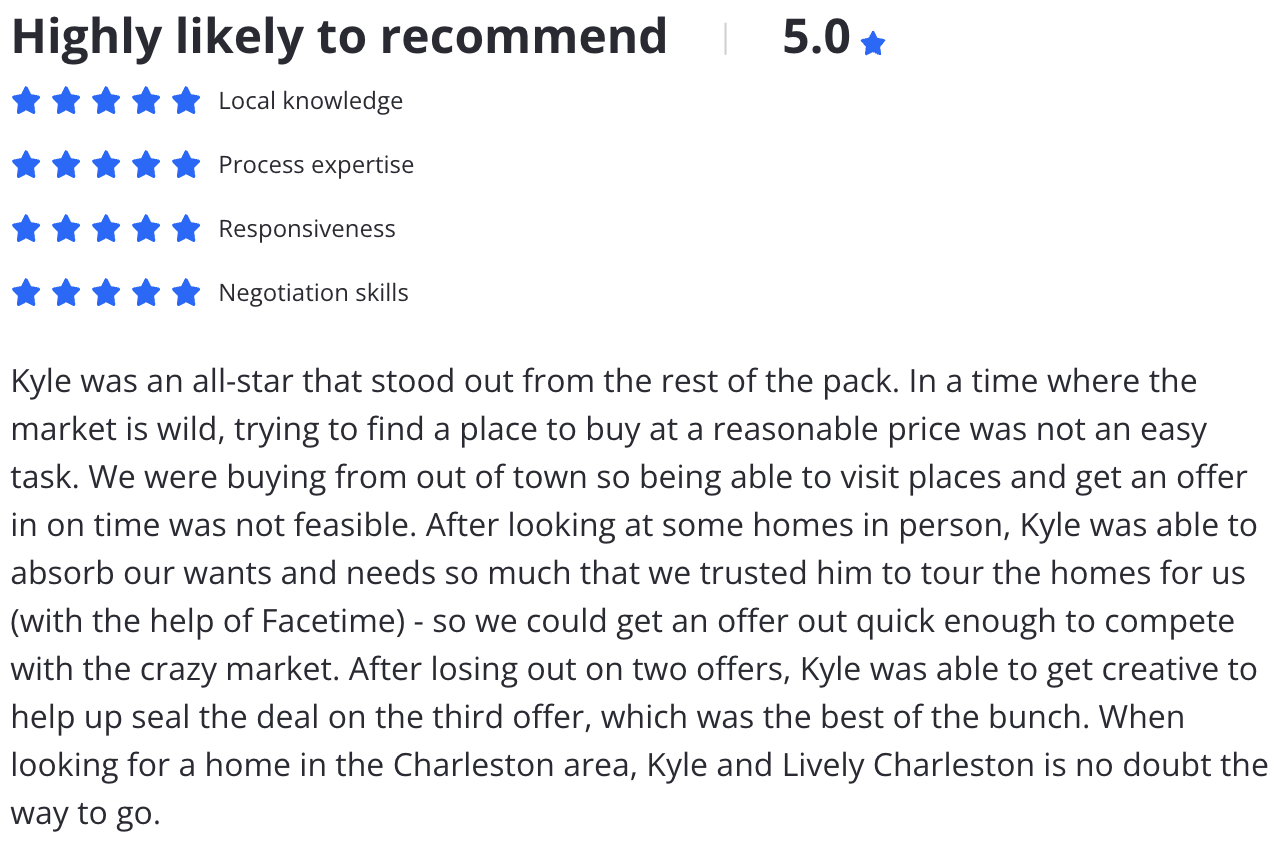Click the third star of Process expertise
Screen dimensions: 1283x842
coord(106,165)
